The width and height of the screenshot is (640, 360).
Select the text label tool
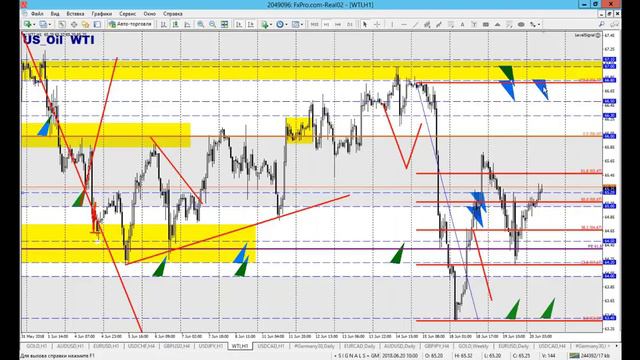[x=474, y=24]
